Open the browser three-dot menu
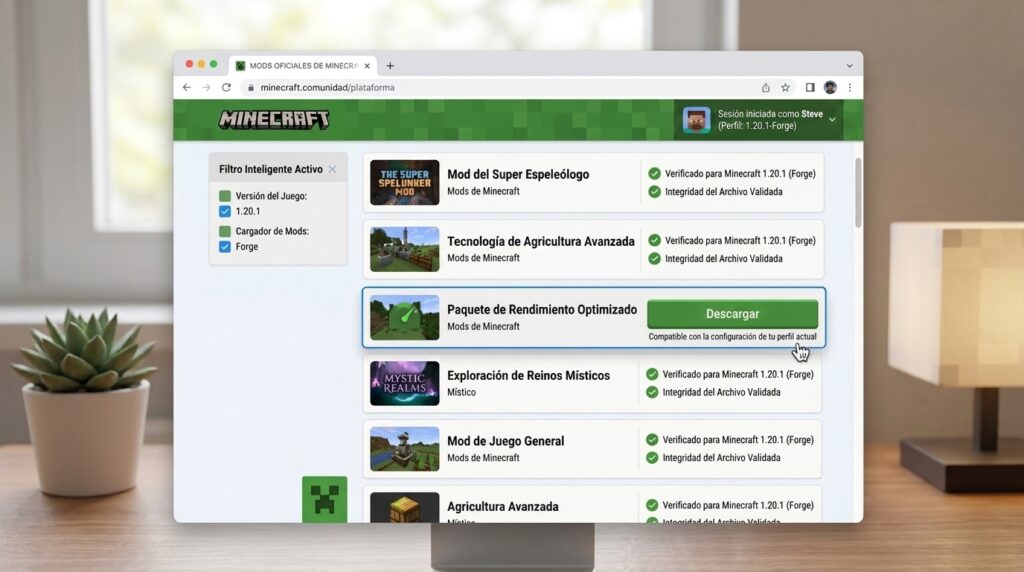The image size is (1024, 572). [x=850, y=87]
